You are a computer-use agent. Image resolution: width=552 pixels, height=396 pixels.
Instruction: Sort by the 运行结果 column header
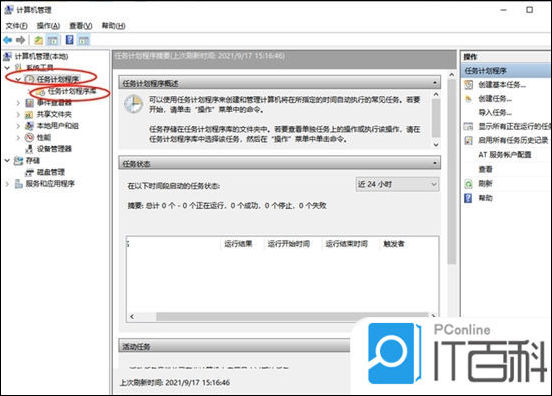click(x=238, y=244)
